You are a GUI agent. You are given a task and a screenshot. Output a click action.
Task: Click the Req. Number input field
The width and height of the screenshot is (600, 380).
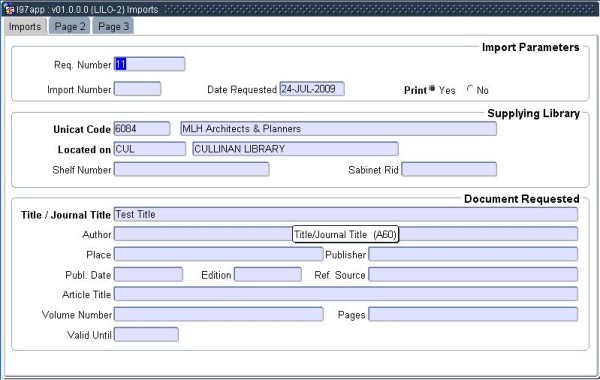[x=150, y=64]
